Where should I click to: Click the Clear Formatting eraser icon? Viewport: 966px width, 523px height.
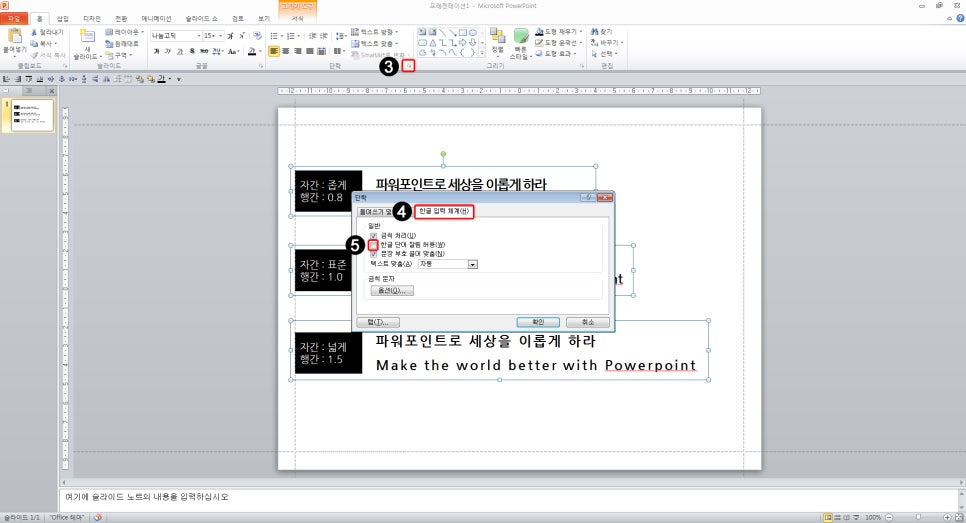[x=258, y=36]
